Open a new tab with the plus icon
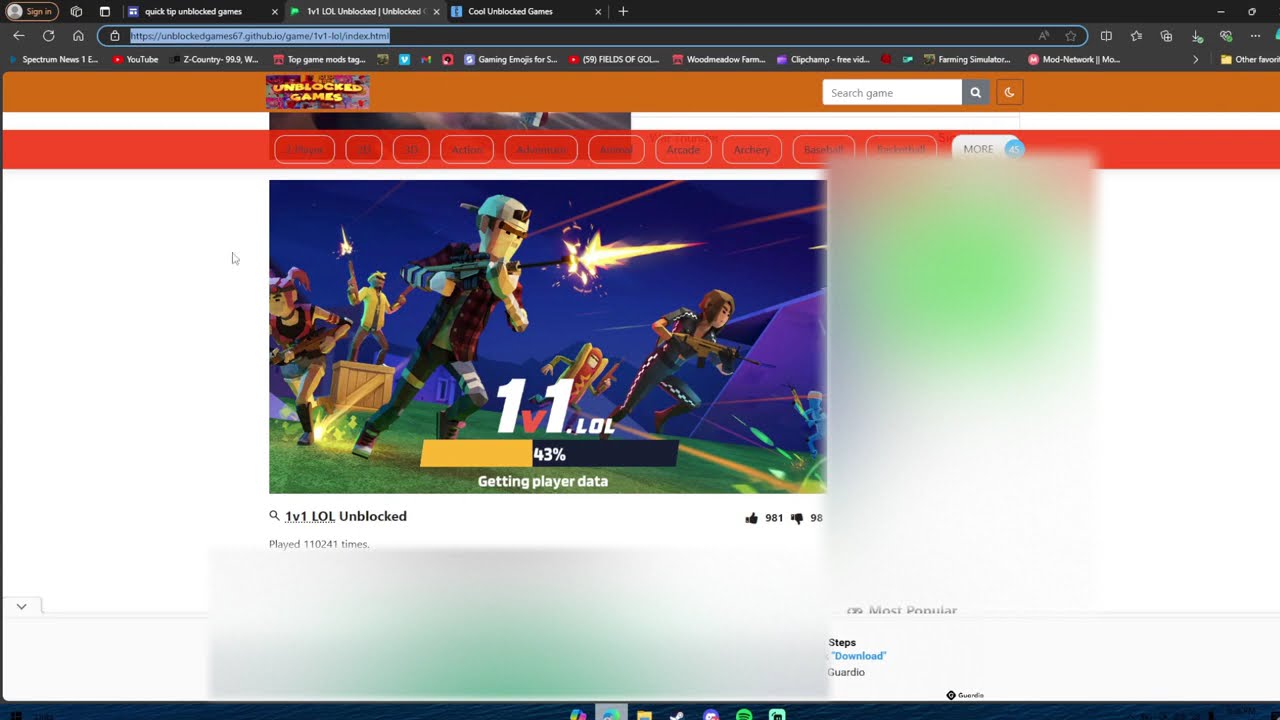 [x=623, y=11]
